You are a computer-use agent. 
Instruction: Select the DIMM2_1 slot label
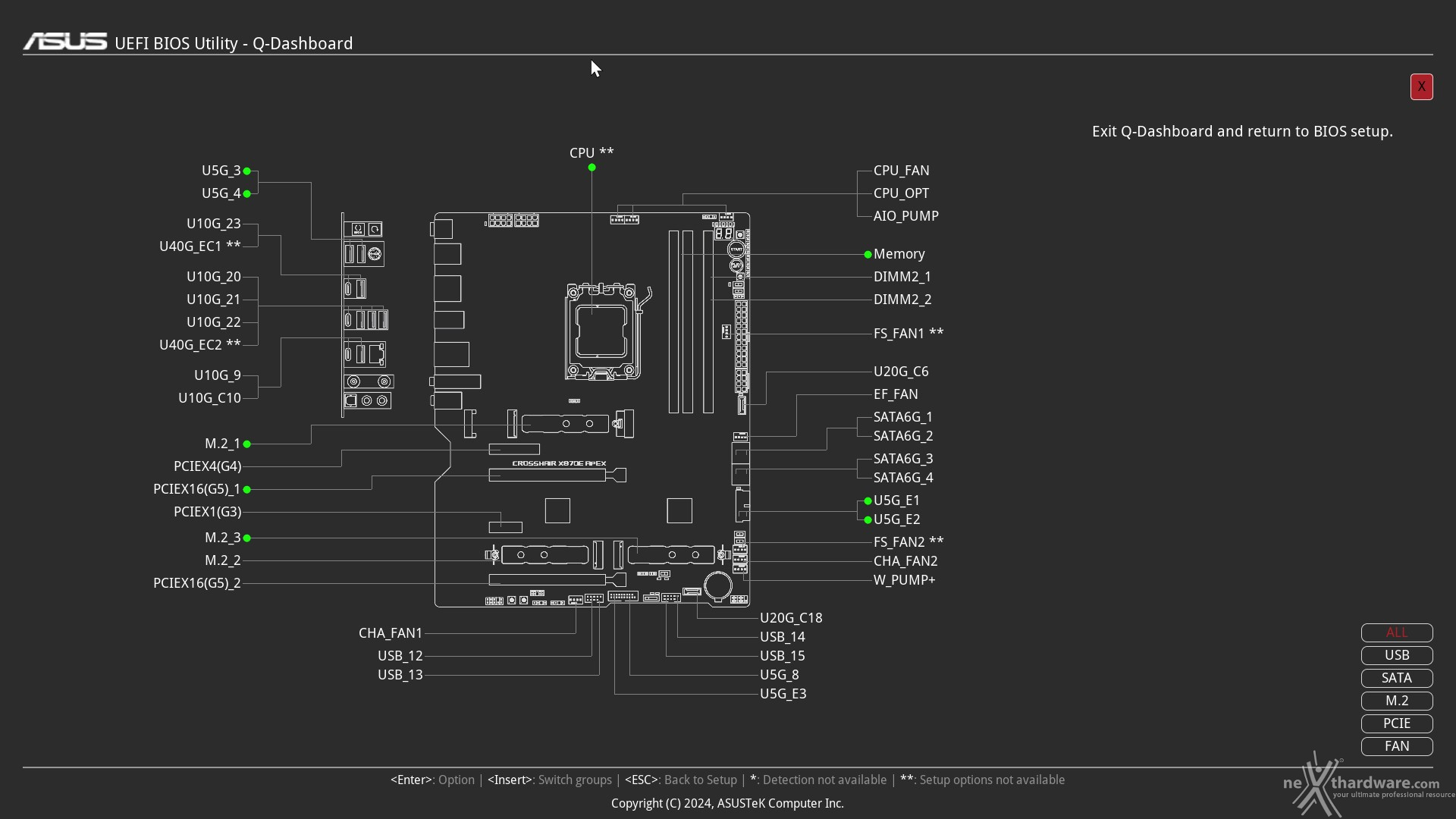click(902, 277)
